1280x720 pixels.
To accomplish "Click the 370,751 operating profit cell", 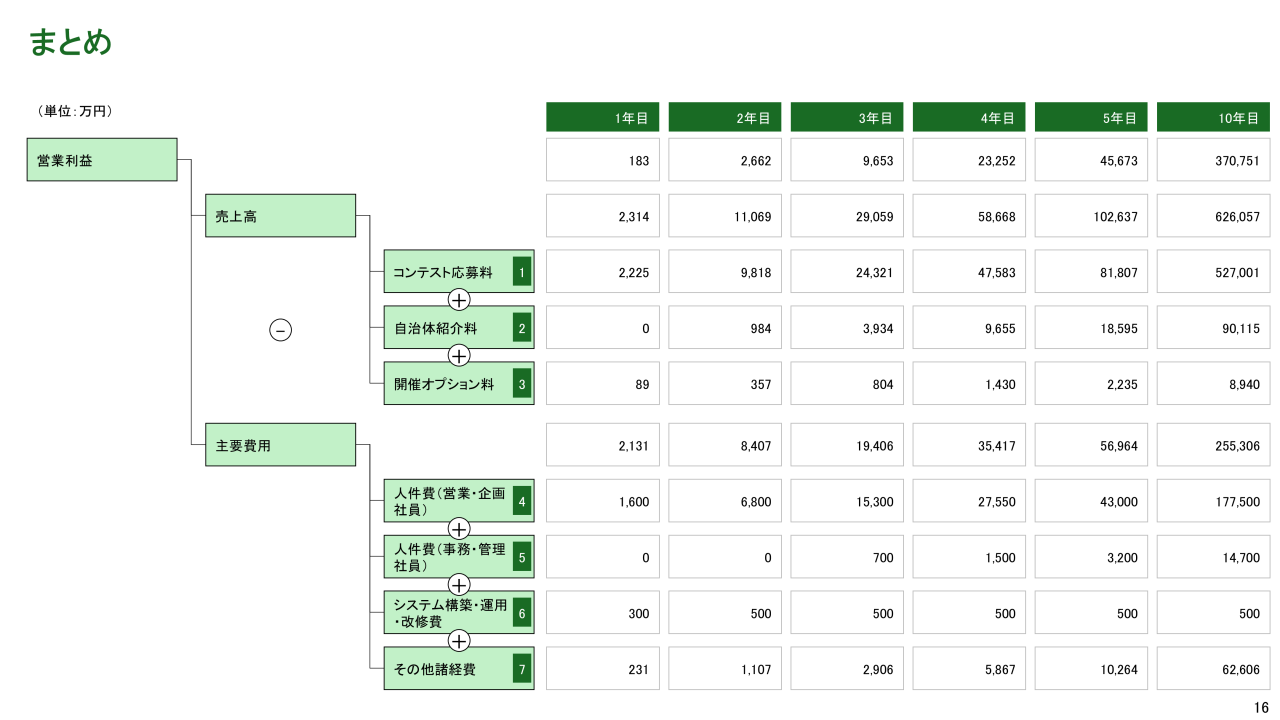I will [x=1213, y=160].
